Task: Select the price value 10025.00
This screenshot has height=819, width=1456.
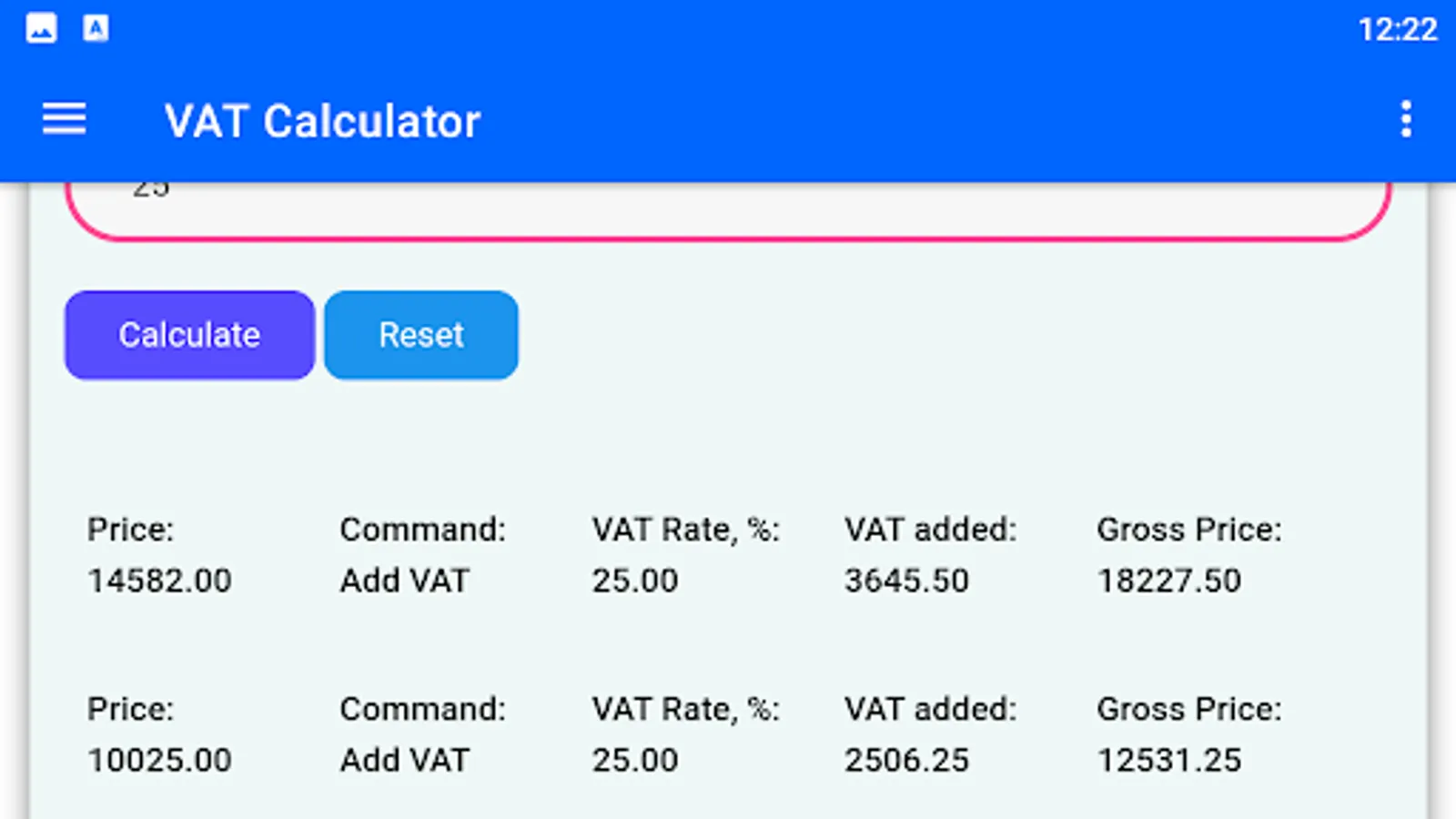Action: click(159, 760)
